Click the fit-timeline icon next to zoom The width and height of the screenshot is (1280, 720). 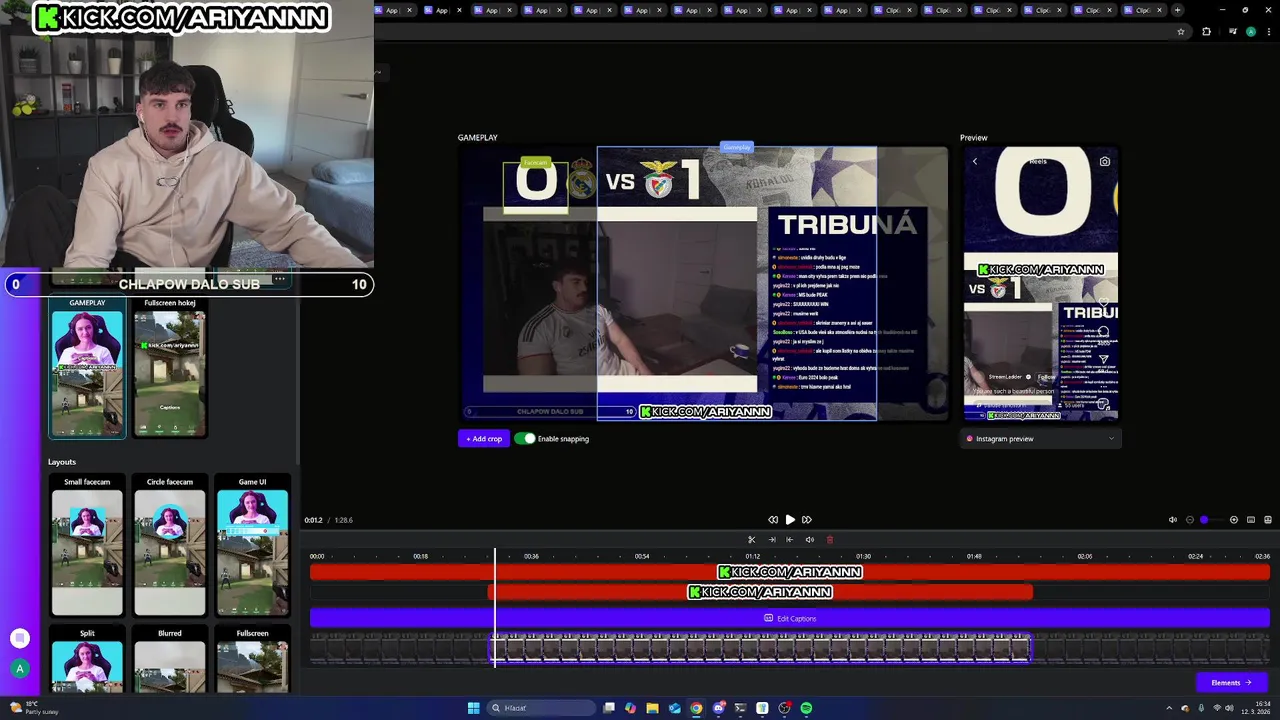(x=1251, y=520)
